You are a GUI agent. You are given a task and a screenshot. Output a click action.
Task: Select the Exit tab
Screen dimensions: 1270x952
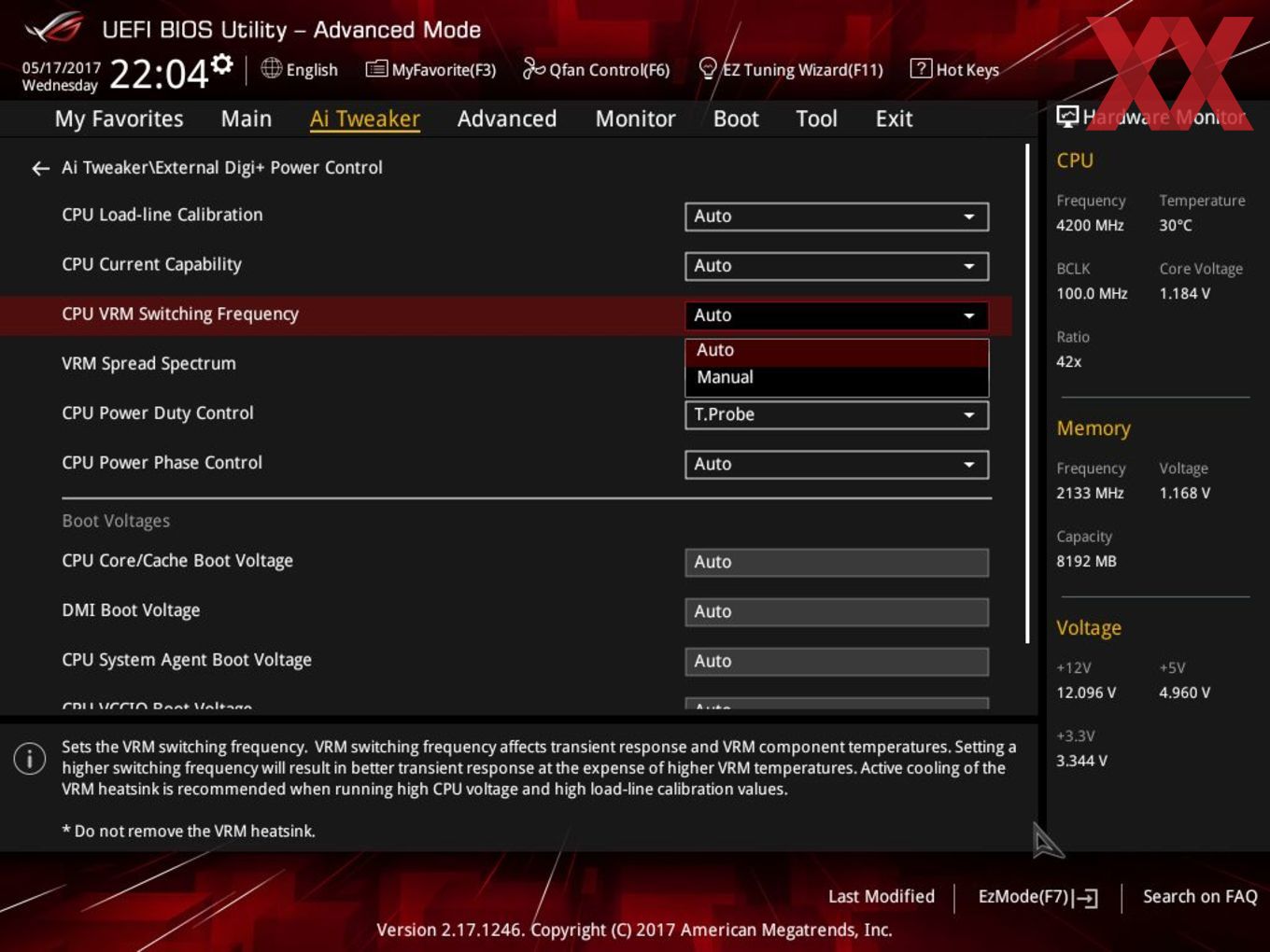point(894,119)
